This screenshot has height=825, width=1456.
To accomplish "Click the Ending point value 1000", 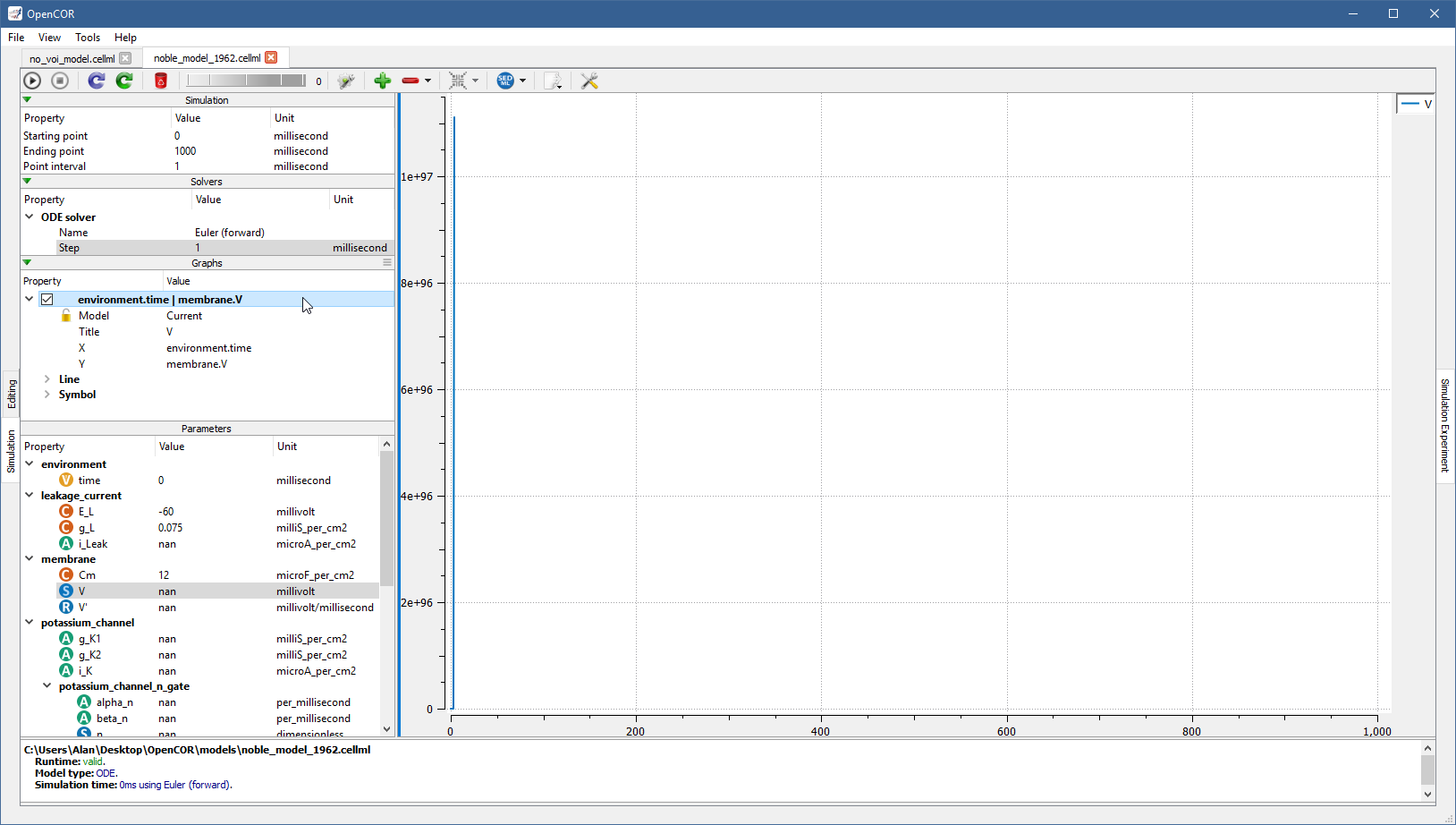I will pos(185,151).
